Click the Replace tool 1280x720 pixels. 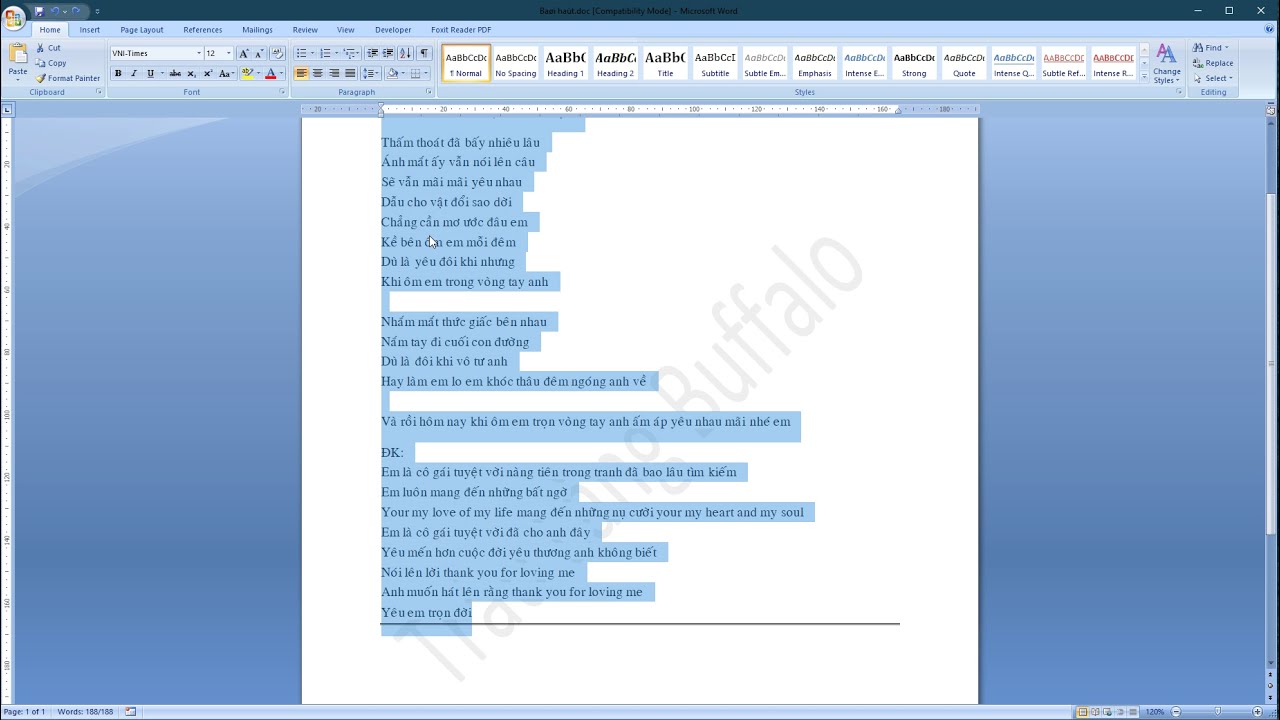point(1212,63)
